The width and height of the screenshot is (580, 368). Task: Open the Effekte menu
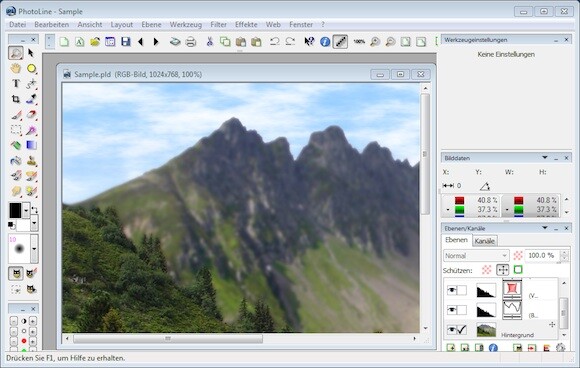[246, 25]
